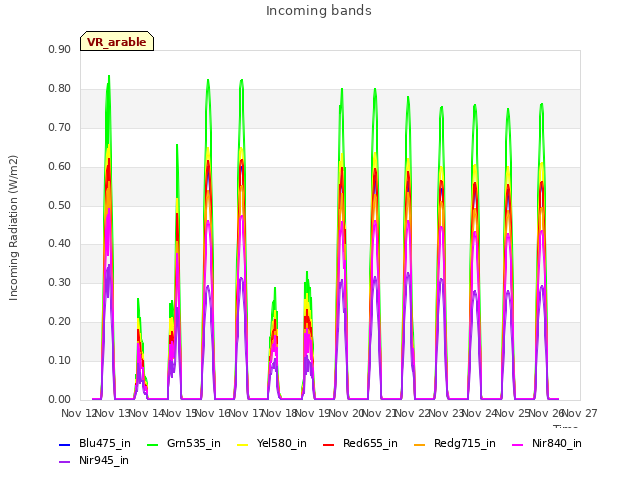This screenshot has width=640, height=480.
Task: Click the Nov 27 x-axis date label
Action: pos(581,413)
